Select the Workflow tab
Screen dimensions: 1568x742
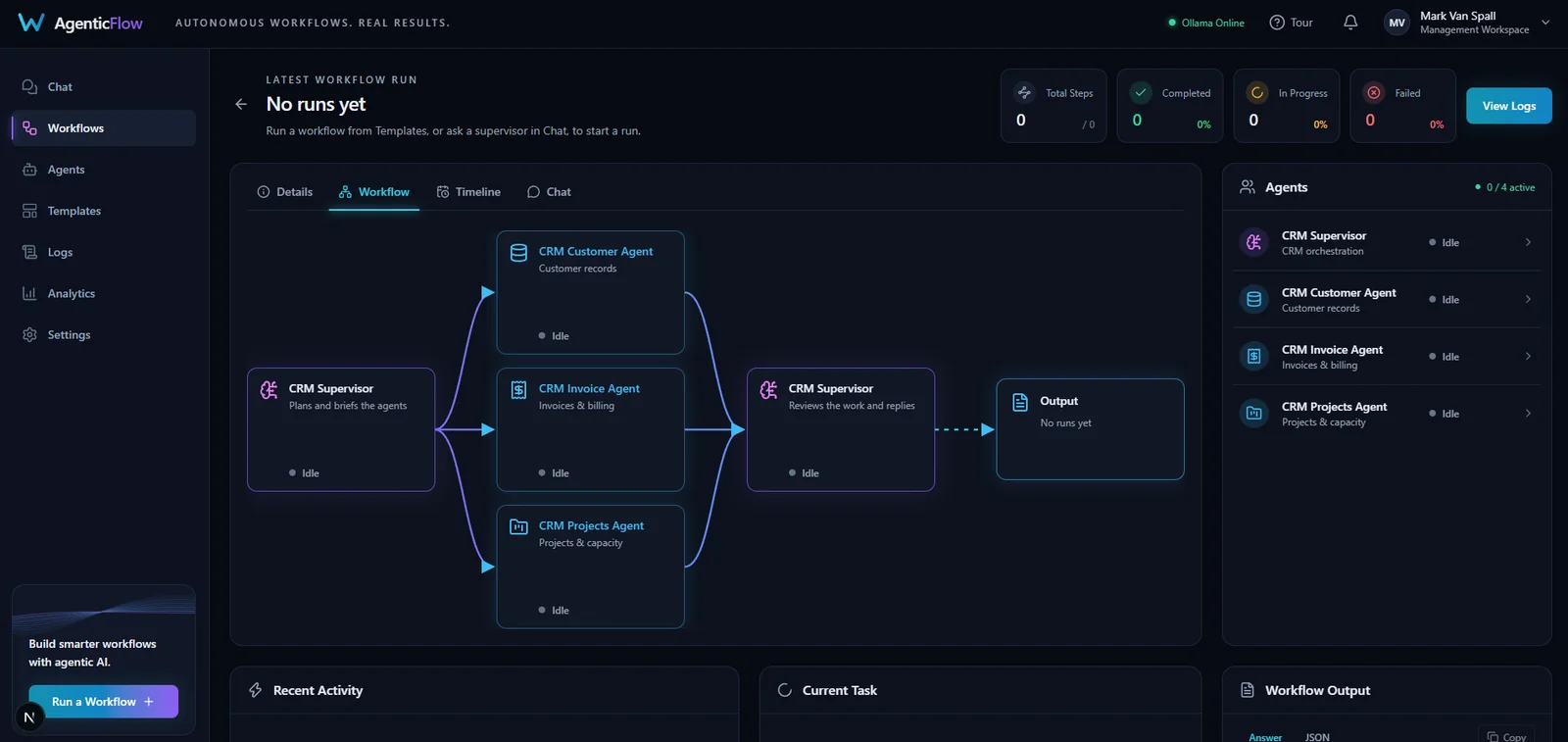pyautogui.click(x=374, y=192)
